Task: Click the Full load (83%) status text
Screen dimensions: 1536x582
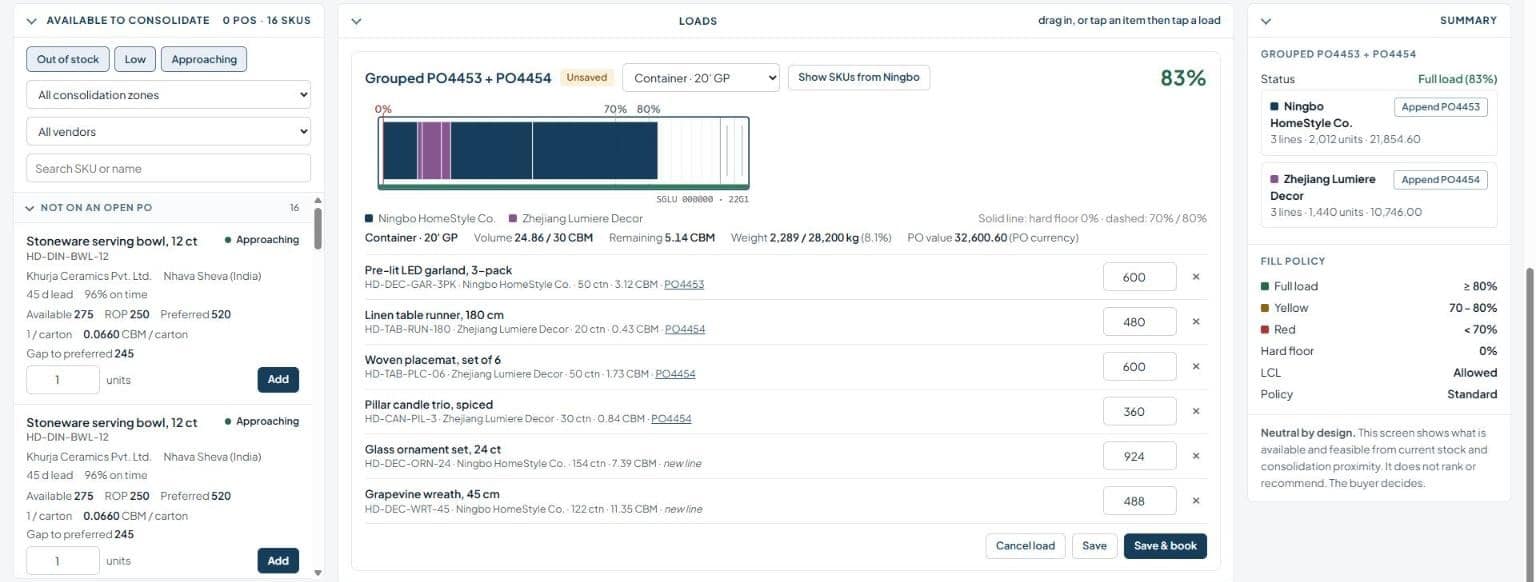Action: coord(1457,79)
